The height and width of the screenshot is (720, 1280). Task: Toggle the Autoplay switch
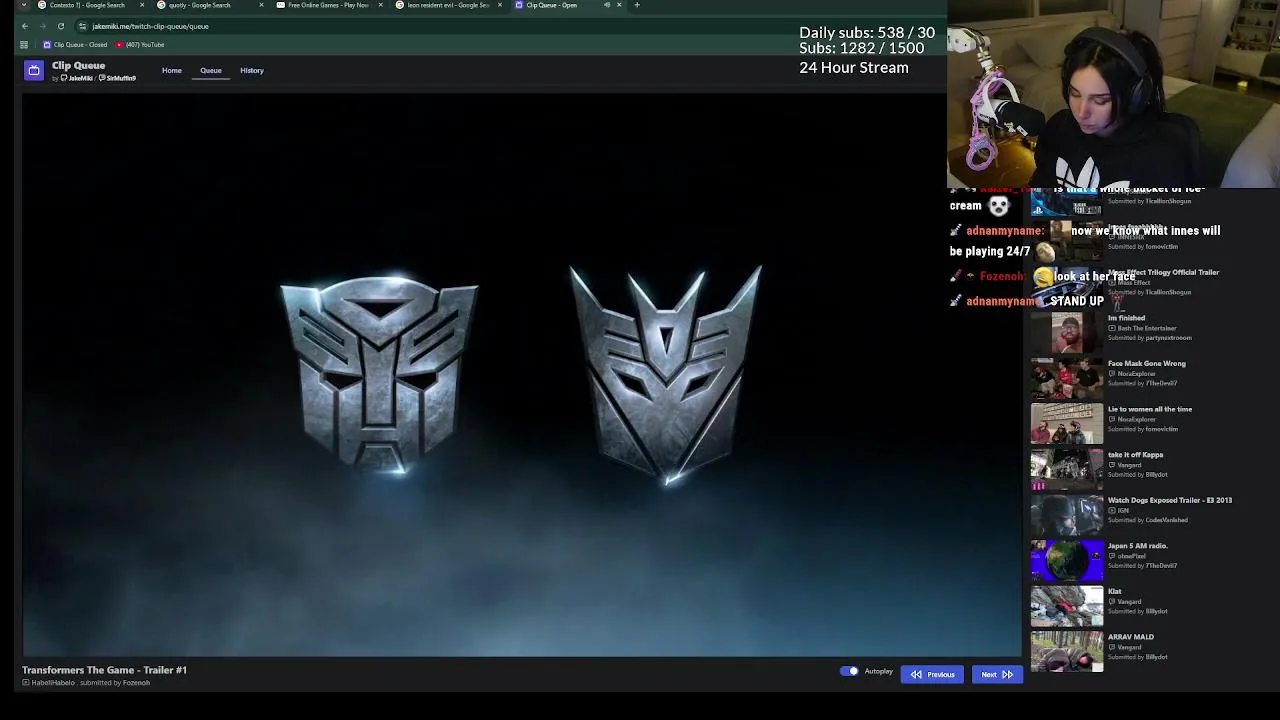pos(849,672)
